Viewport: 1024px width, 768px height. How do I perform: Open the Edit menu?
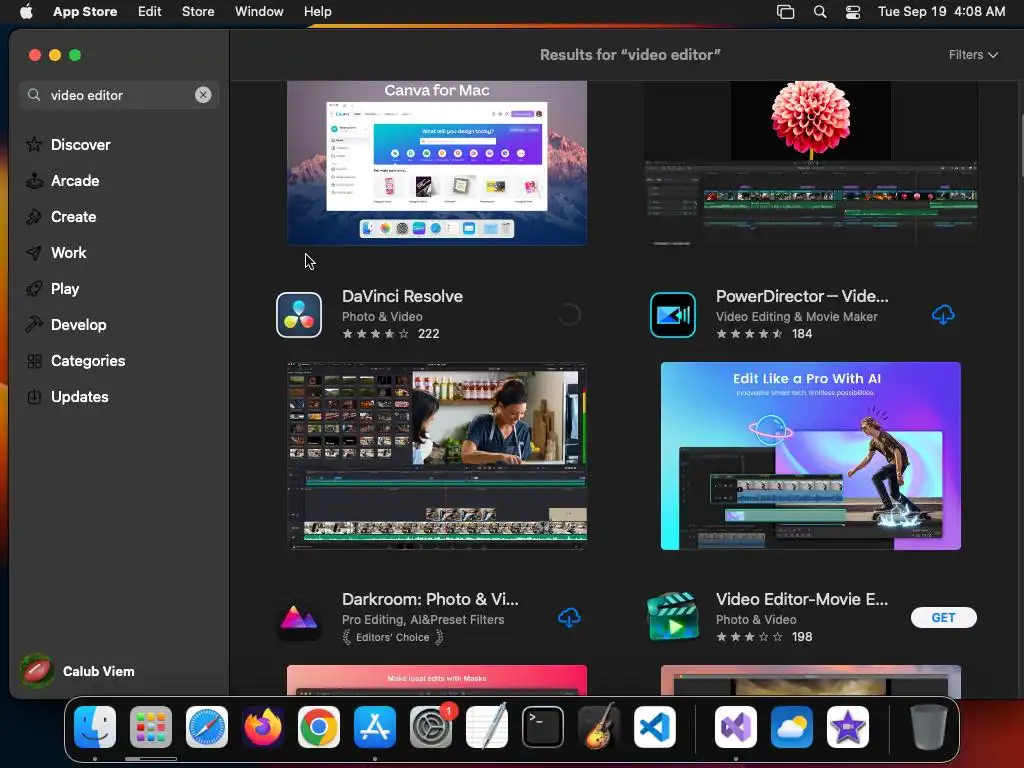pos(150,12)
